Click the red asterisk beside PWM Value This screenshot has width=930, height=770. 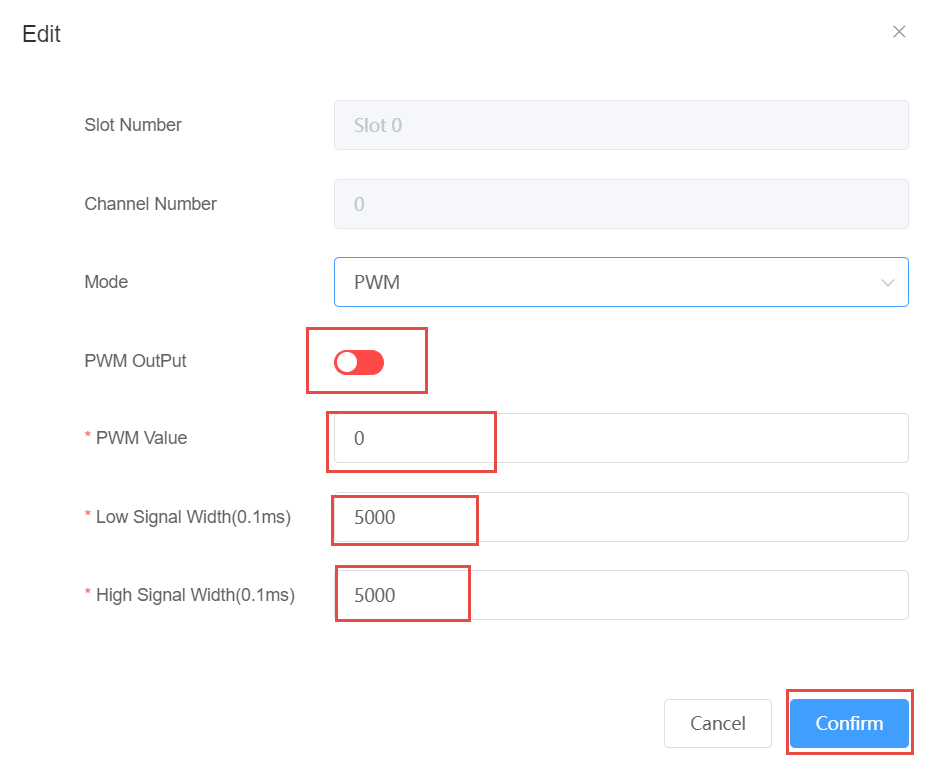(x=88, y=438)
